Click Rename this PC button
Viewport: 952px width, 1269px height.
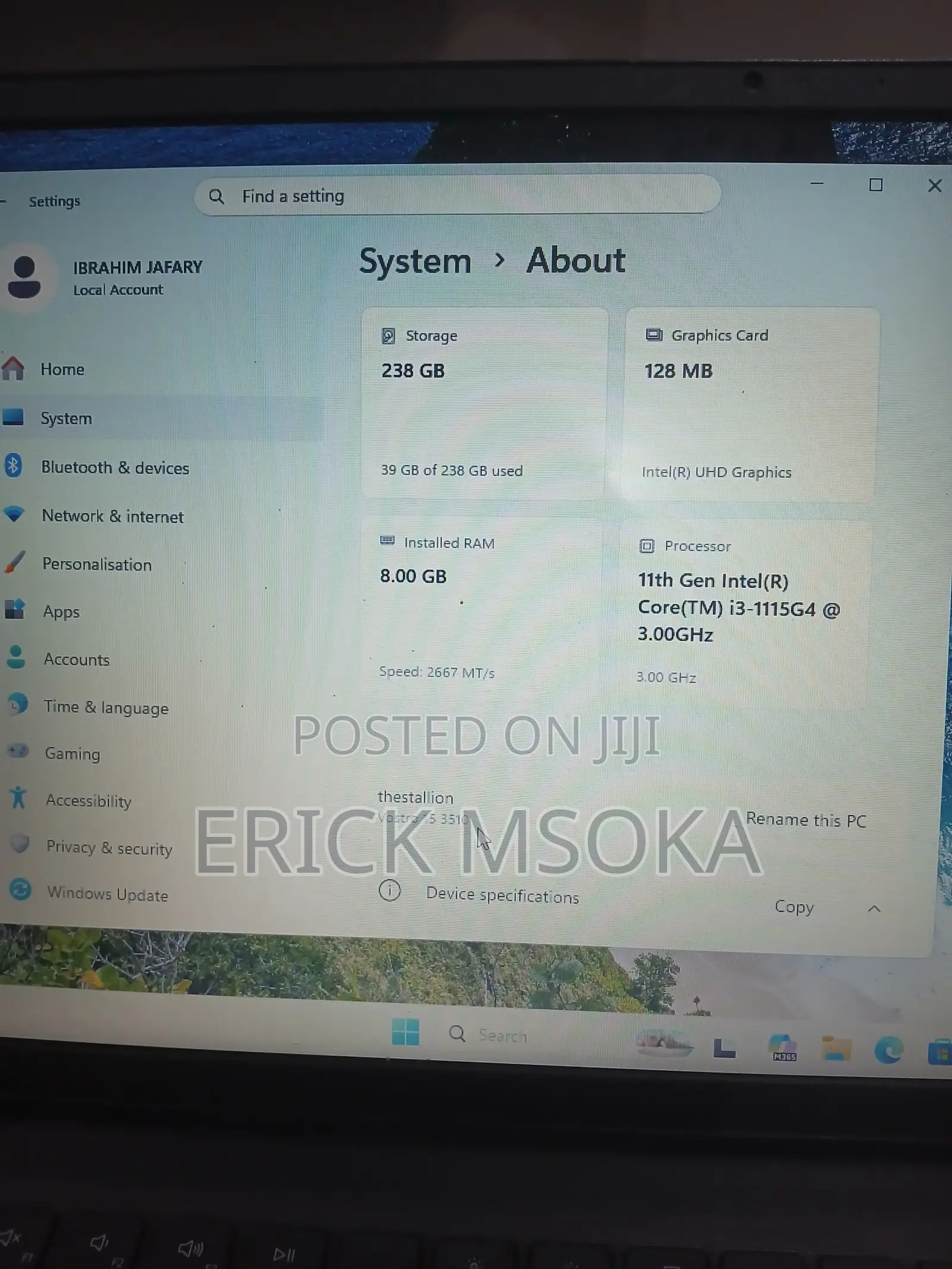pyautogui.click(x=806, y=820)
